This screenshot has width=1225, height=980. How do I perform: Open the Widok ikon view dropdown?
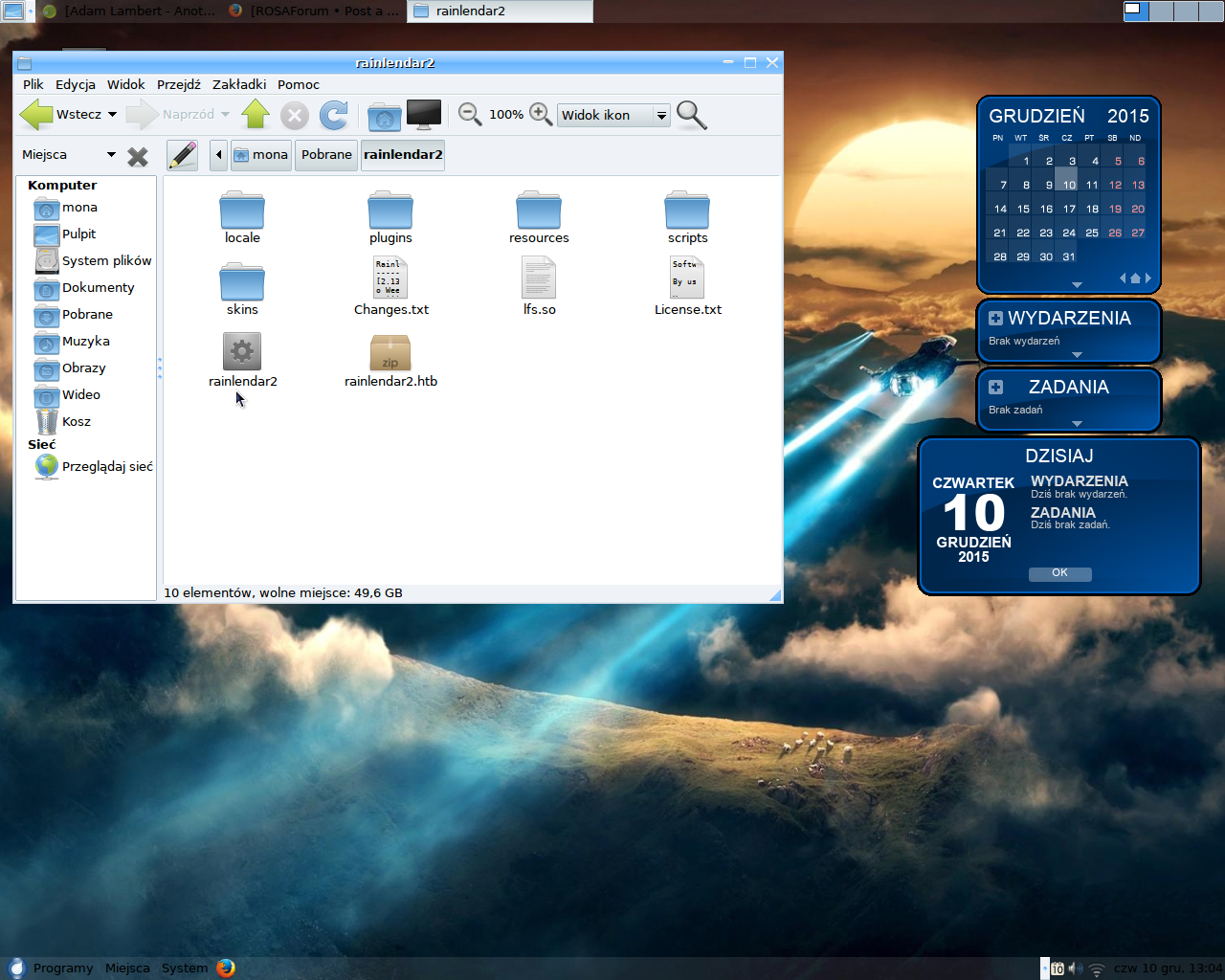(614, 116)
